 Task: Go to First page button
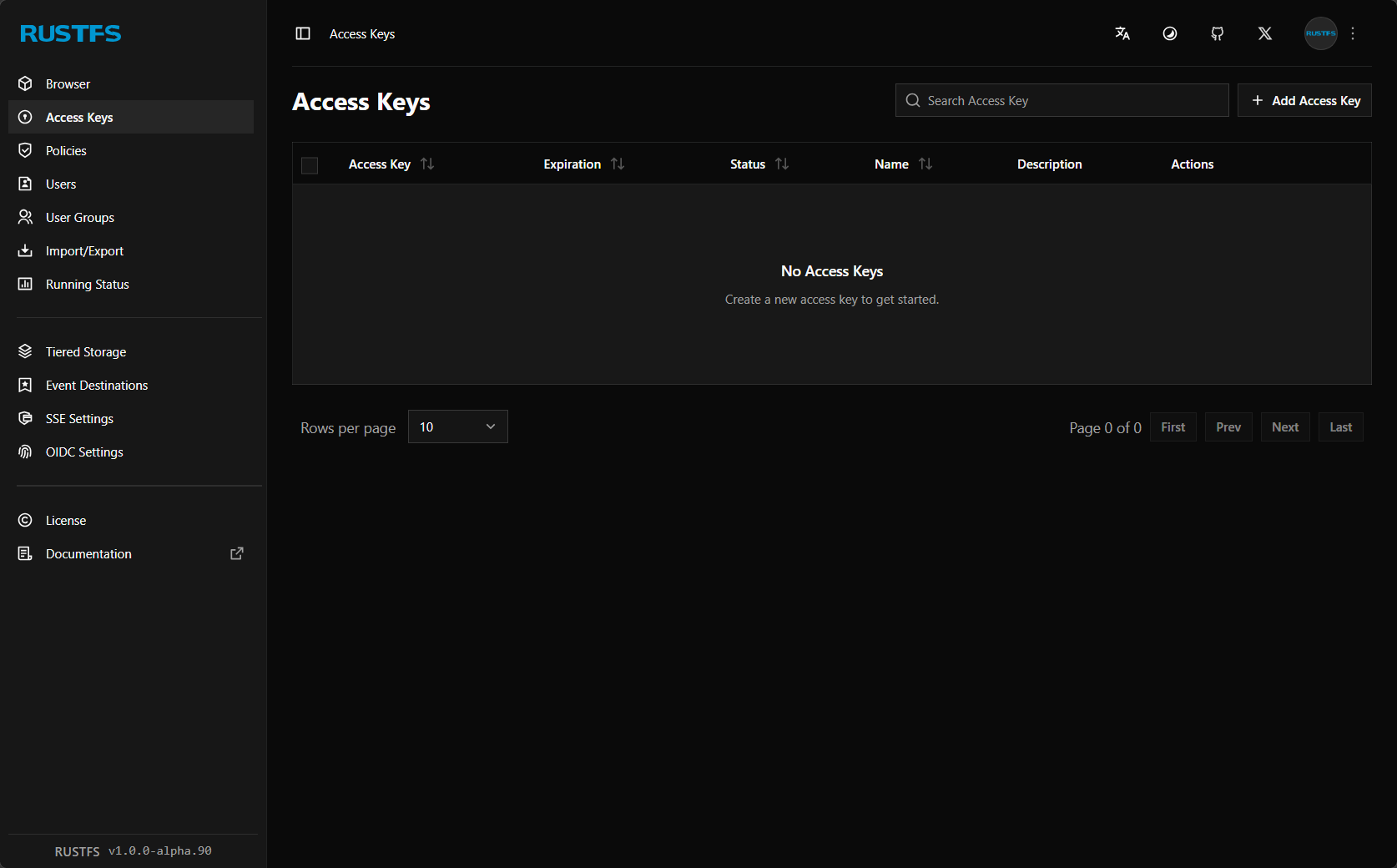[x=1173, y=426]
